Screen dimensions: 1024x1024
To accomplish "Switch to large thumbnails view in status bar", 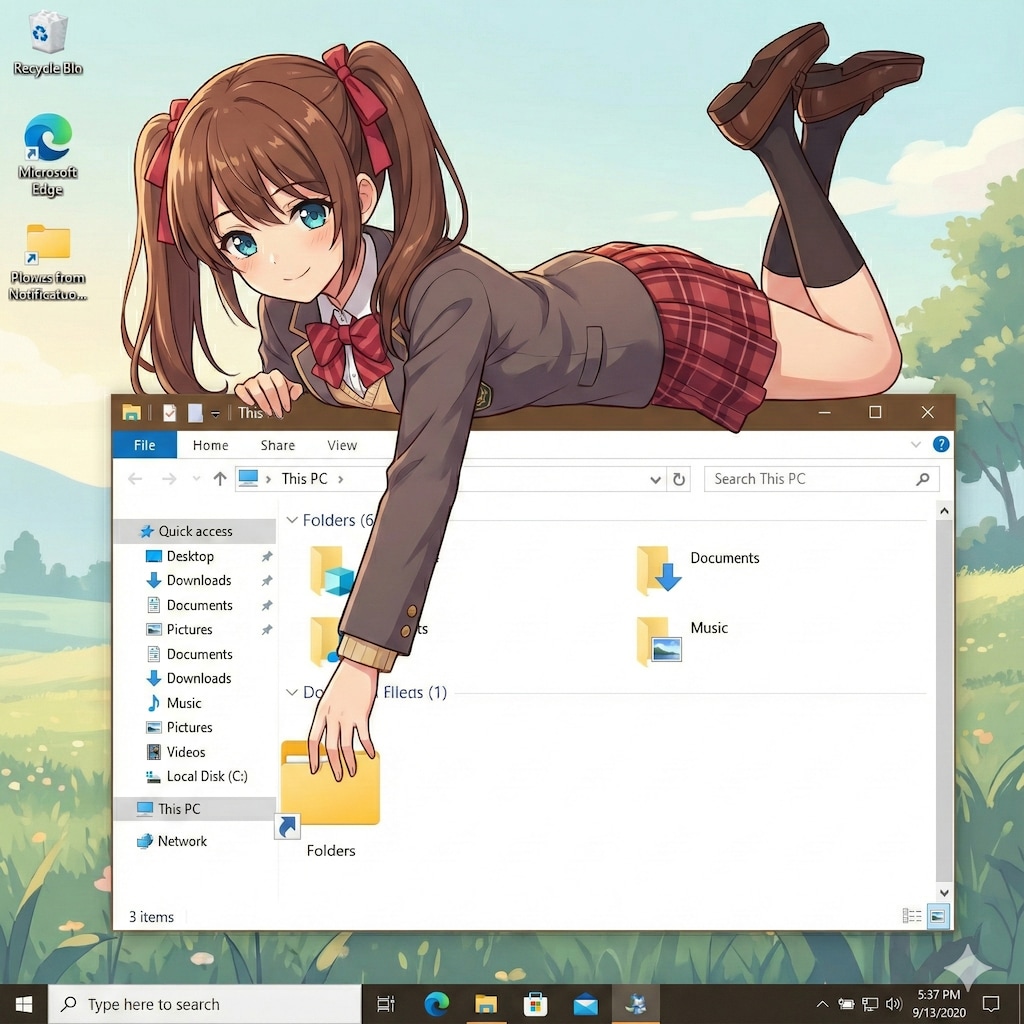I will tap(938, 915).
